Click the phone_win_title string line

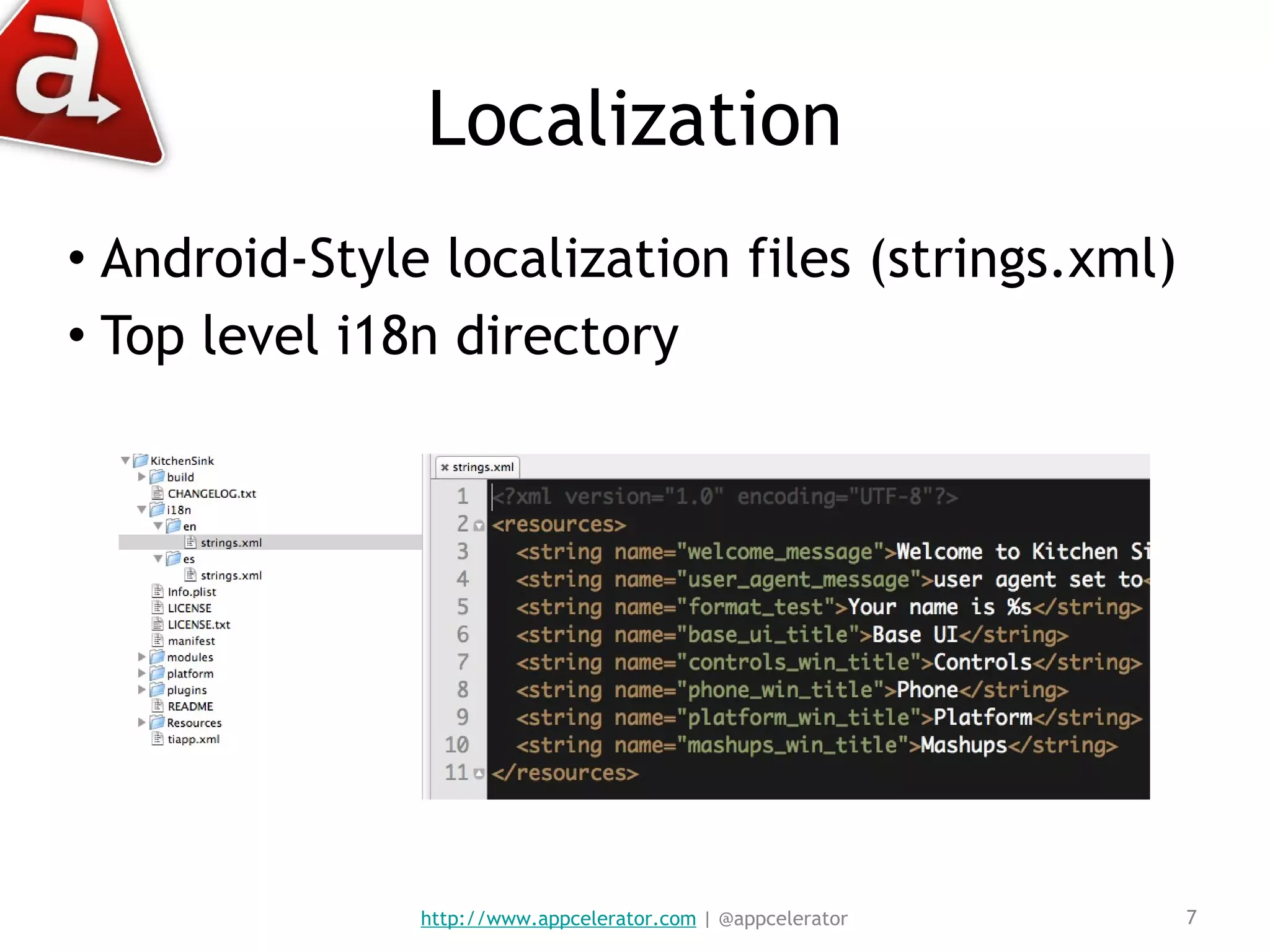coord(792,690)
